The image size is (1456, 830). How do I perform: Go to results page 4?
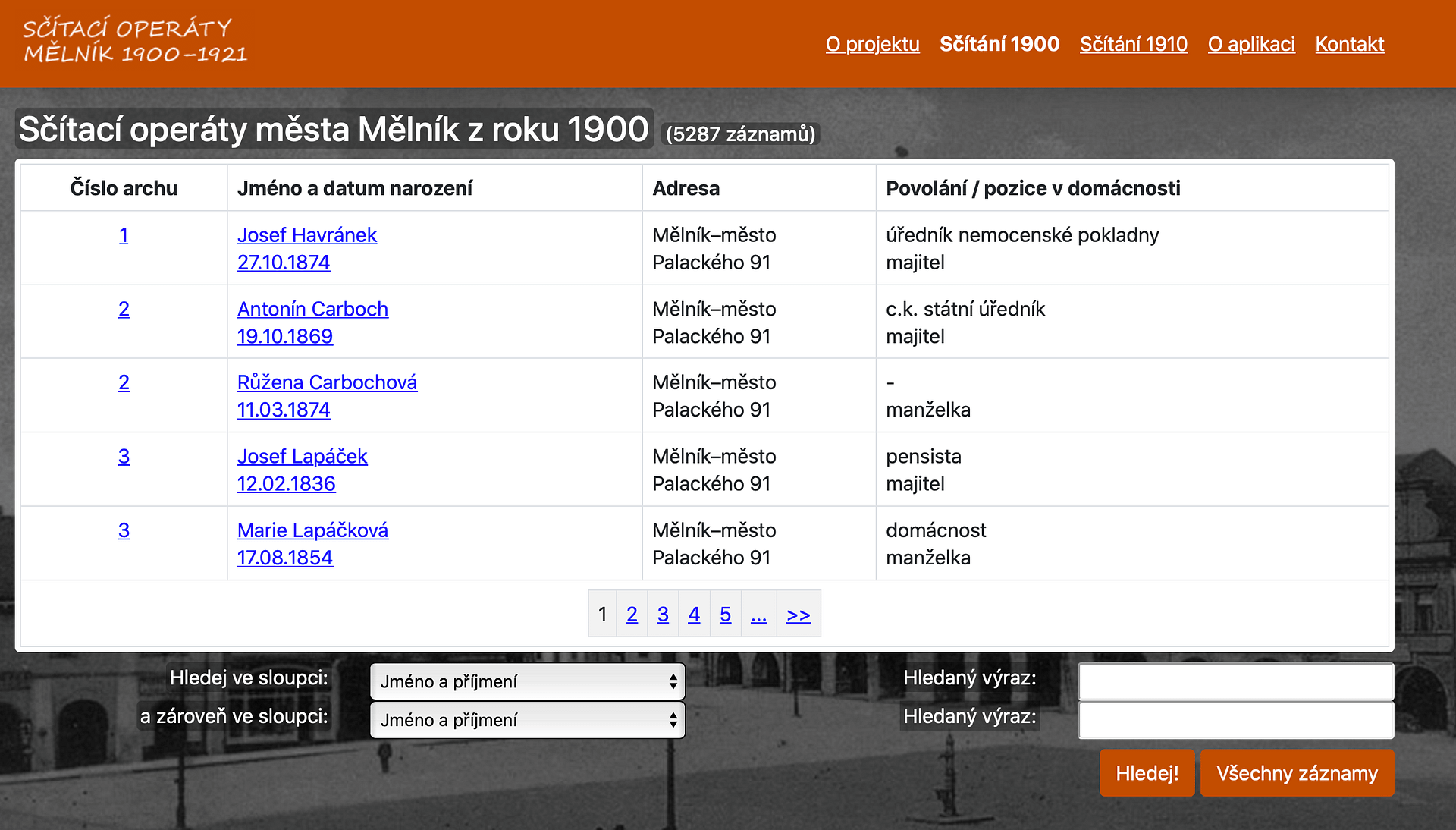click(694, 614)
